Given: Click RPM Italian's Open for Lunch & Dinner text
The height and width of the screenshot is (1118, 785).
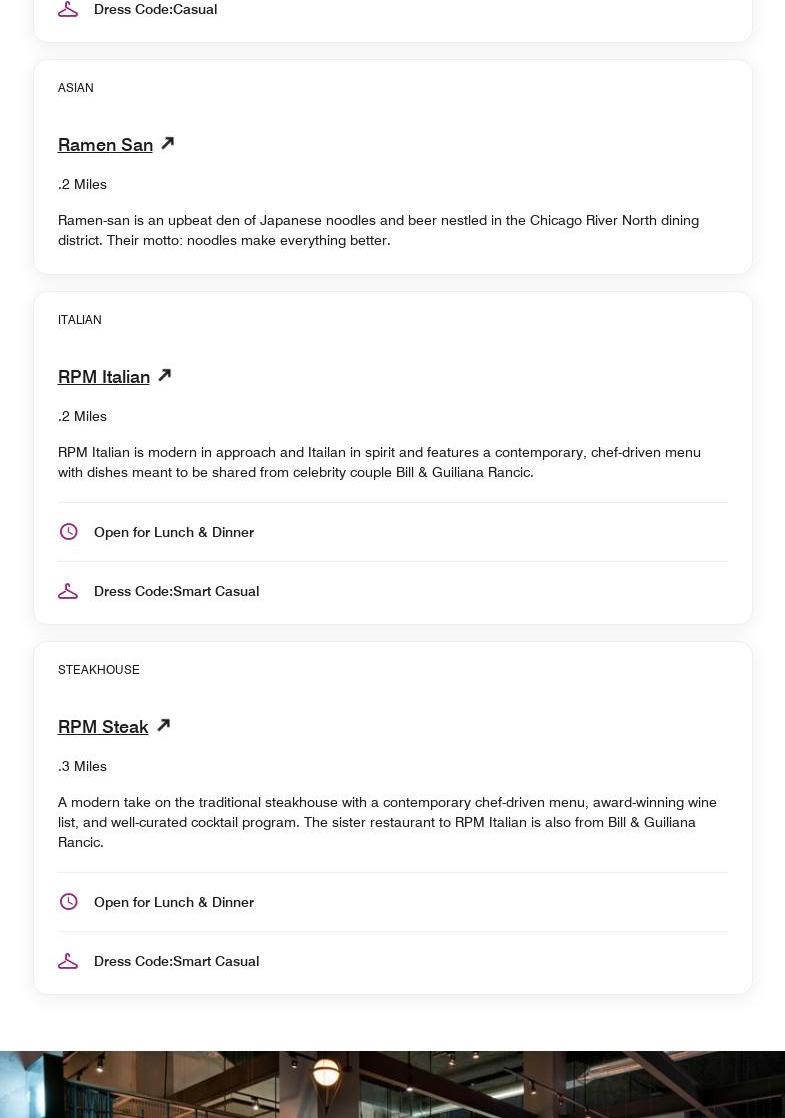Looking at the screenshot, I should click(x=174, y=532).
